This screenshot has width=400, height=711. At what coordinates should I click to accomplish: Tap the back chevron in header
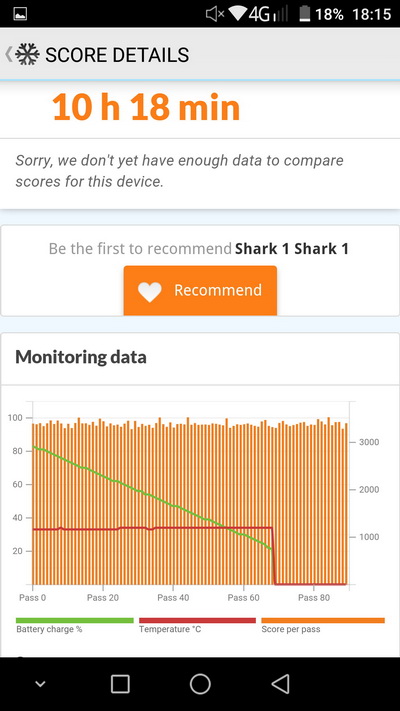8,54
